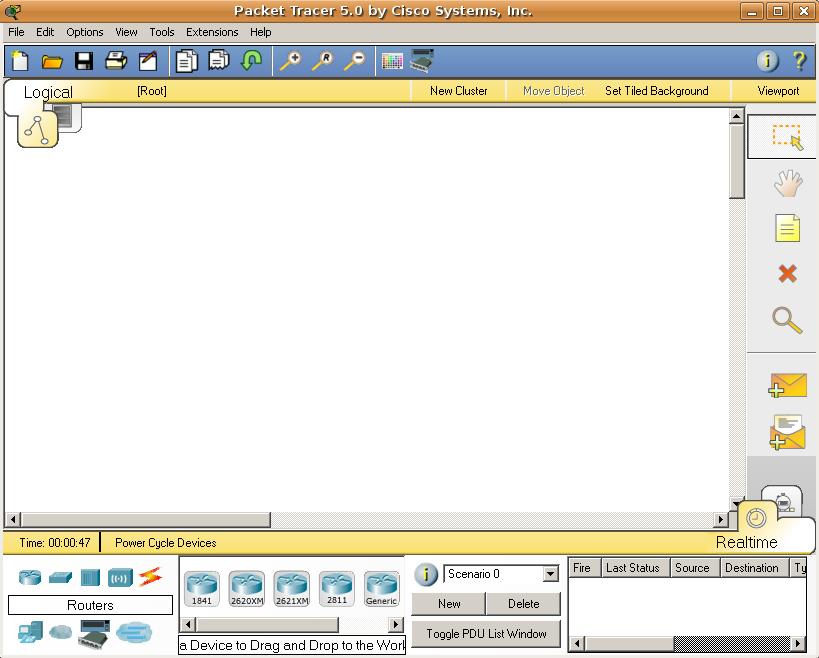Click the green Undo arrow icon
This screenshot has width=819, height=658.
(251, 60)
